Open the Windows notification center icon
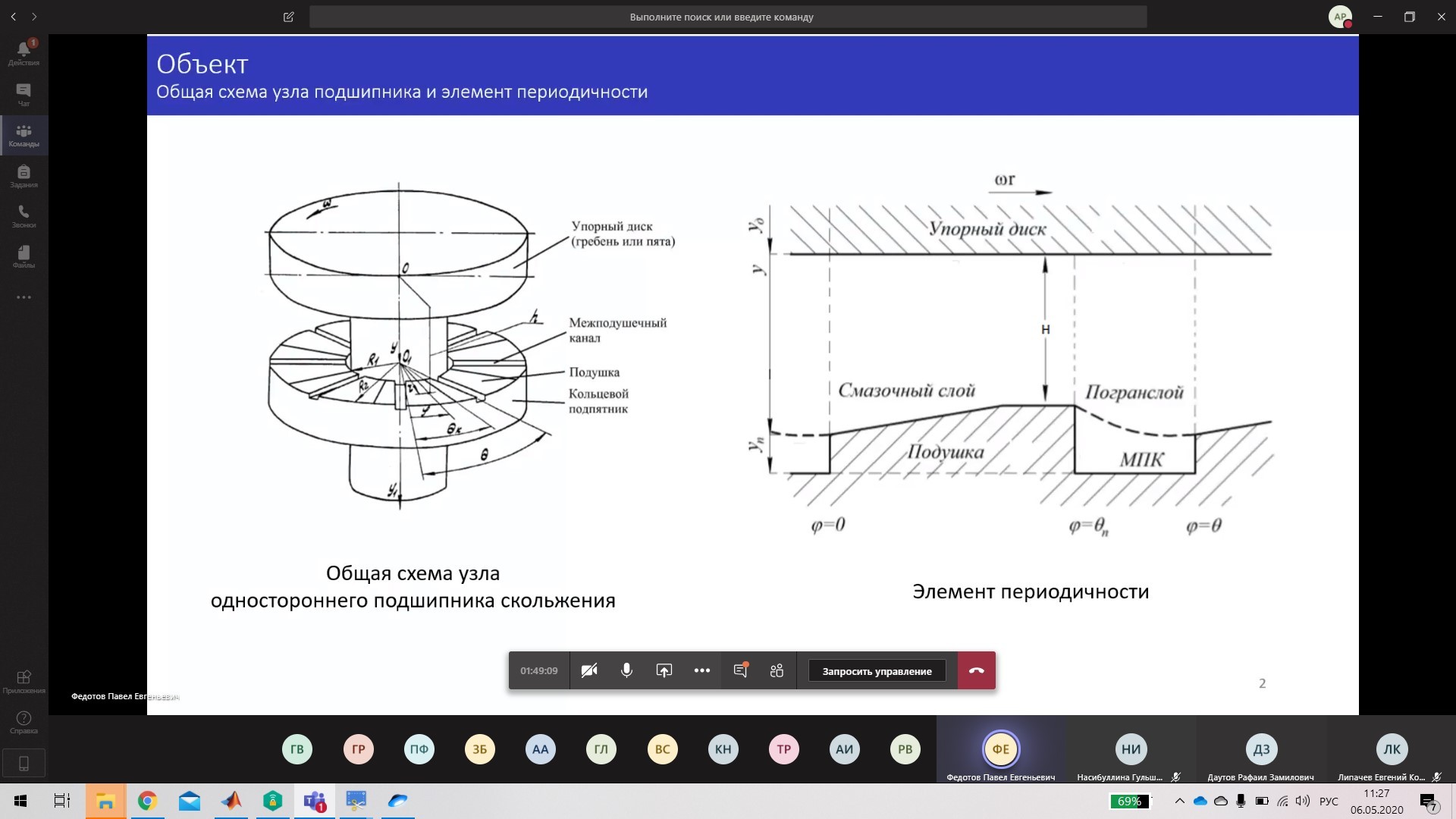 click(x=1429, y=802)
